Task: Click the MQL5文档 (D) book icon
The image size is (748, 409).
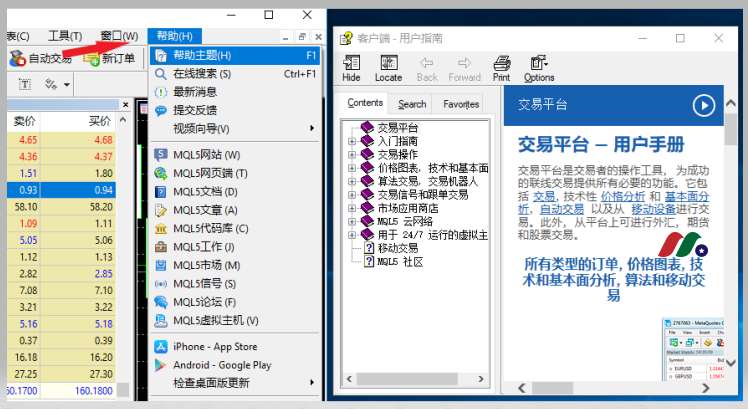Action: [161, 192]
